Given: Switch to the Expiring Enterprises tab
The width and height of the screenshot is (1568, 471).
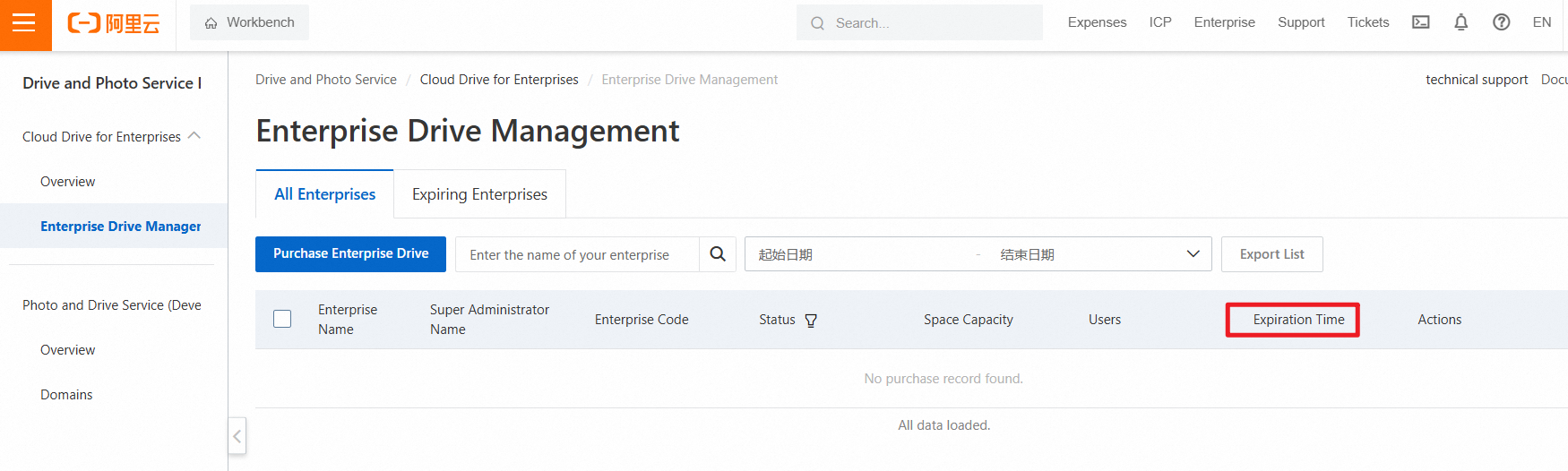Looking at the screenshot, I should [x=479, y=194].
